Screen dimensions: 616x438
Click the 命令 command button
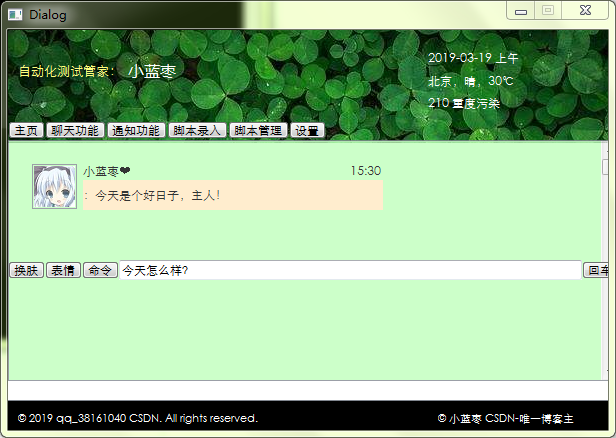click(x=100, y=270)
